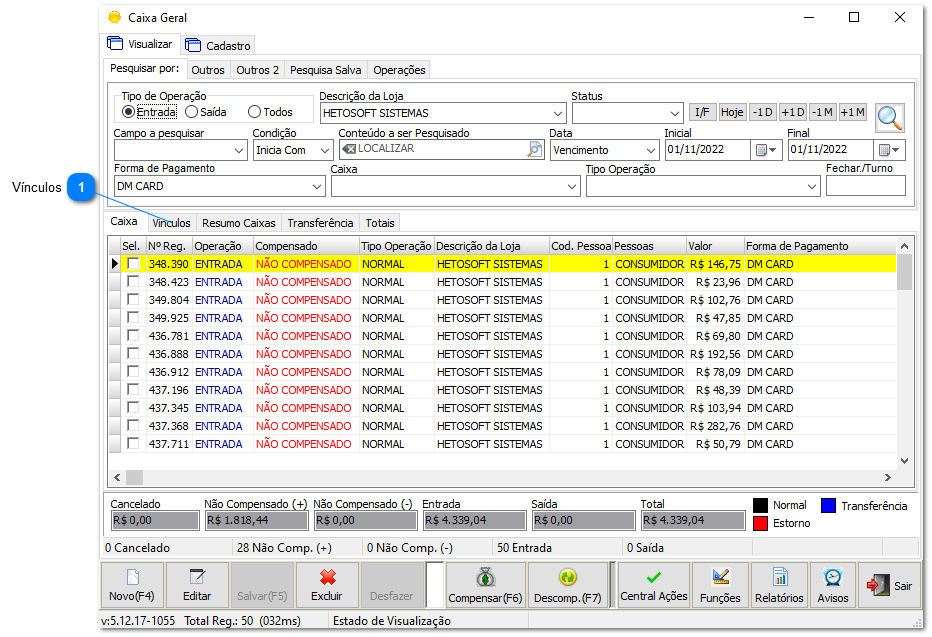Click the Hoje date button
Screen dimensions: 932x637
point(732,112)
